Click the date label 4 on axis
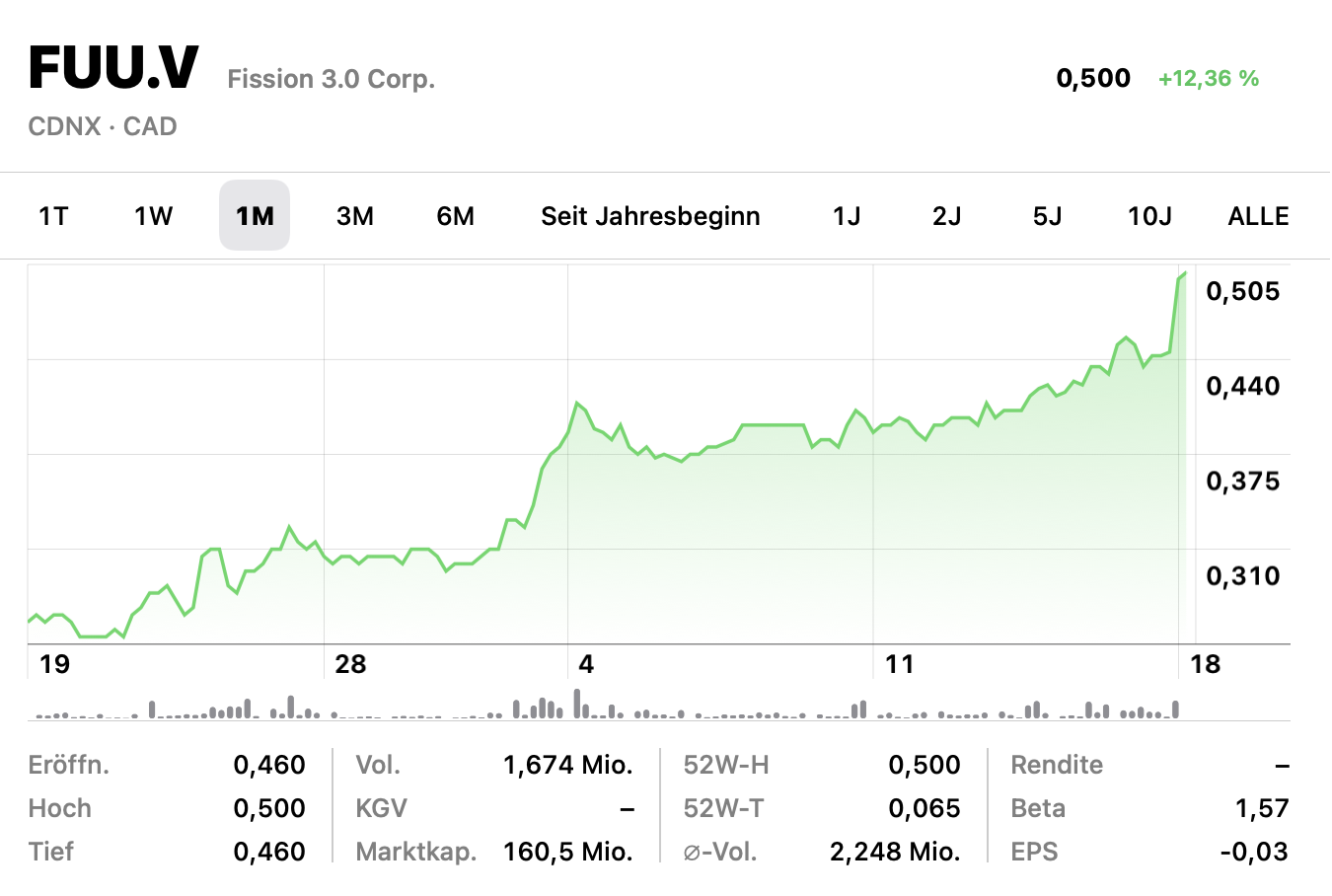This screenshot has height=896, width=1332. tap(586, 664)
